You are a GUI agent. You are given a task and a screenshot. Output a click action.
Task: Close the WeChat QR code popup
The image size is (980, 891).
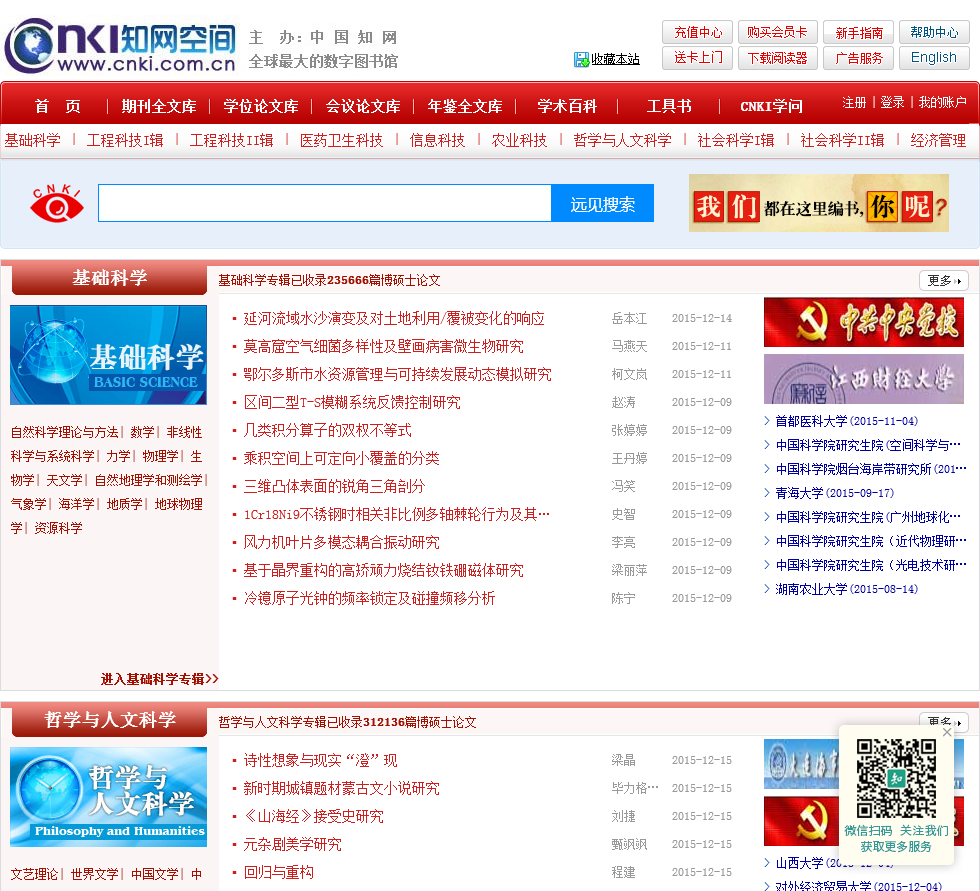[947, 732]
